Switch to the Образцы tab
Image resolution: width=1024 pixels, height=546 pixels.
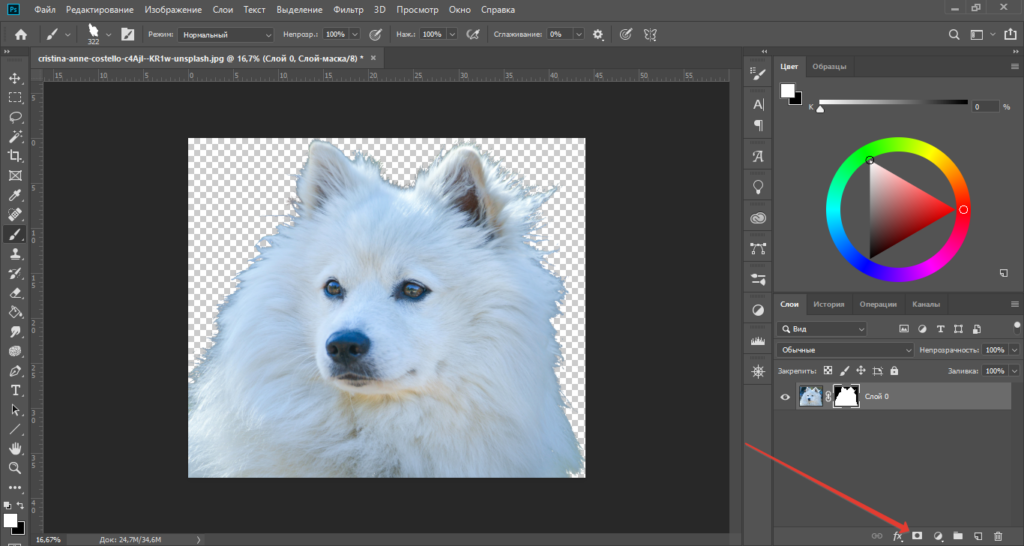coord(830,66)
